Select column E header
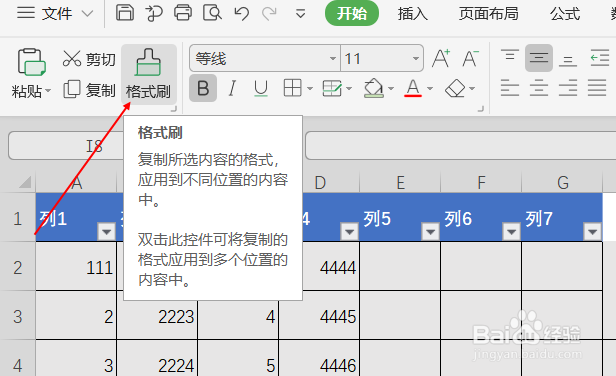 tap(400, 182)
